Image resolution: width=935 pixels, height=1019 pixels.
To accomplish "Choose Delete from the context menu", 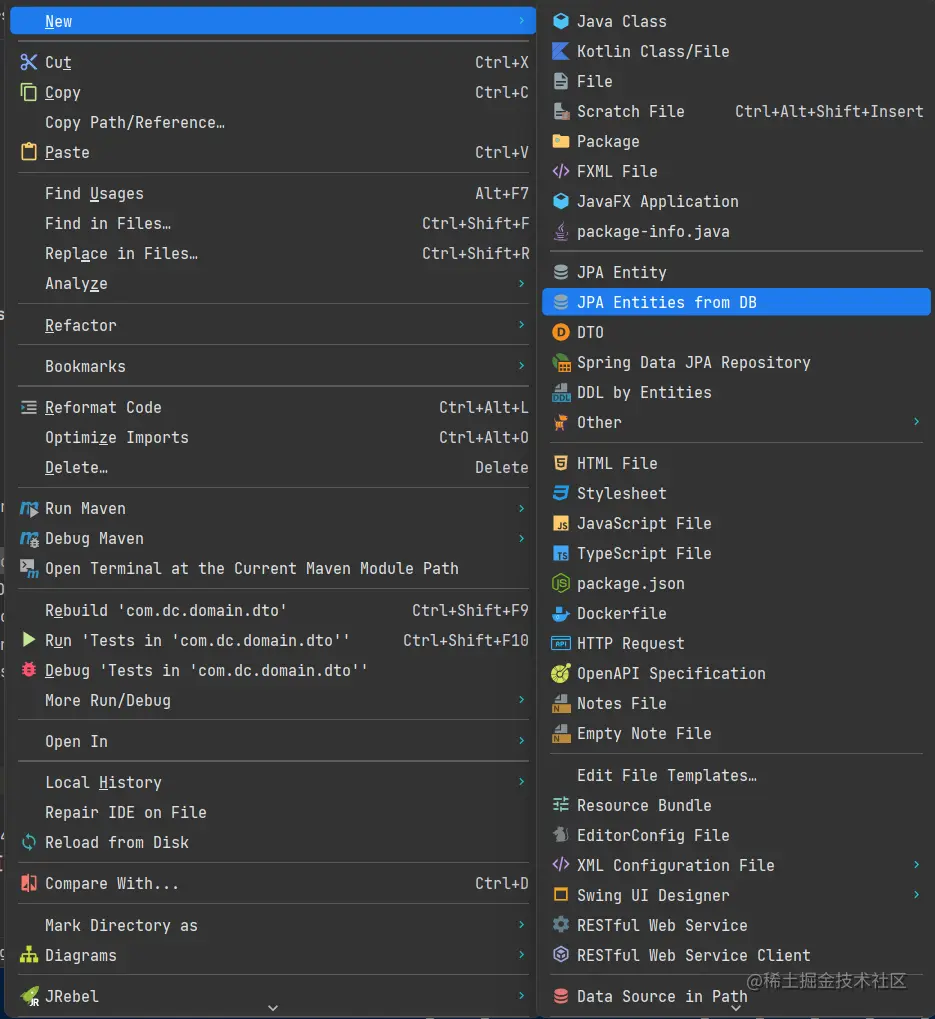I will (x=273, y=468).
